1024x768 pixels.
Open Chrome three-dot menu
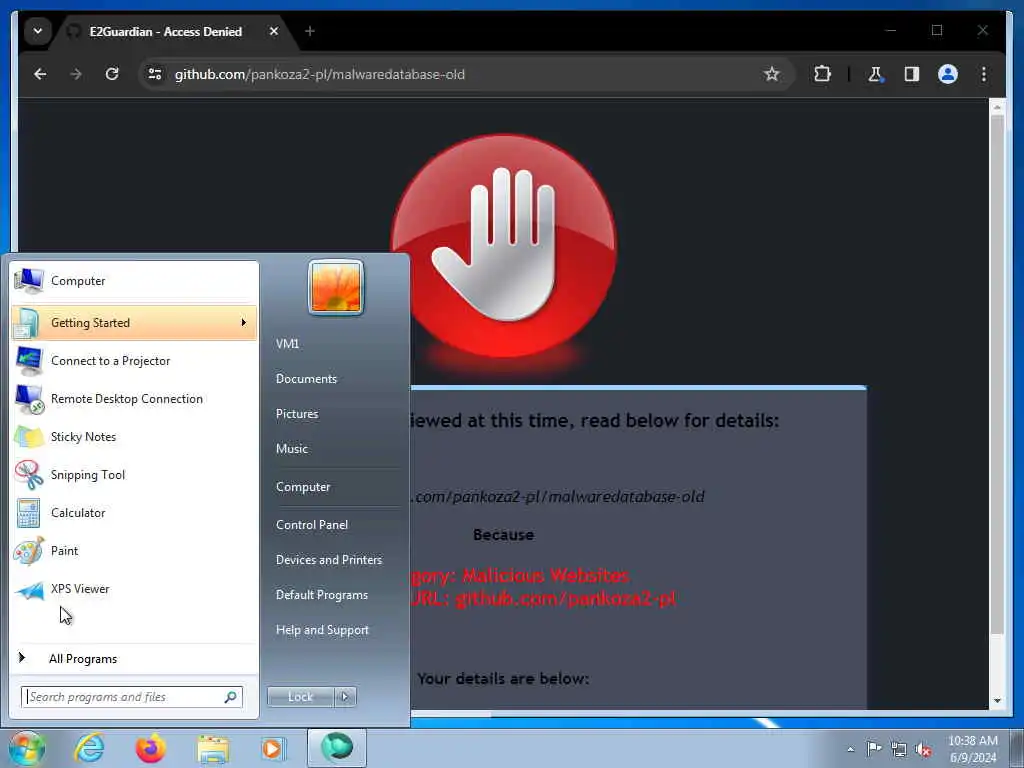coord(984,74)
